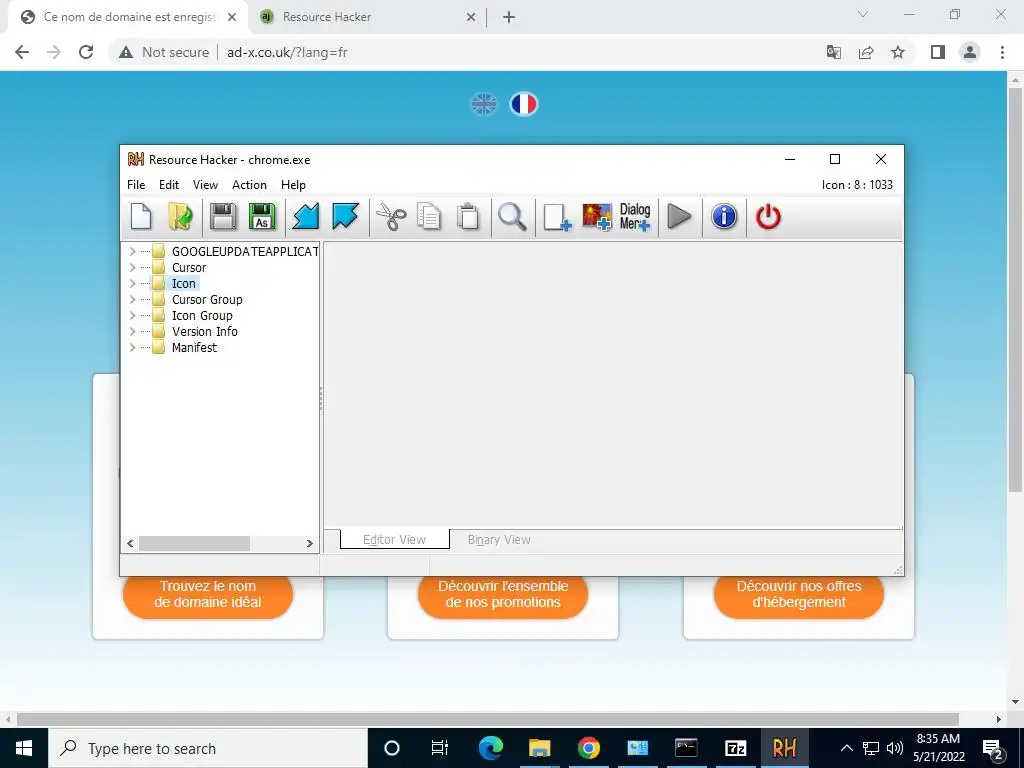Select the Manifest folder in tree
Image resolution: width=1024 pixels, height=768 pixels.
tap(194, 347)
